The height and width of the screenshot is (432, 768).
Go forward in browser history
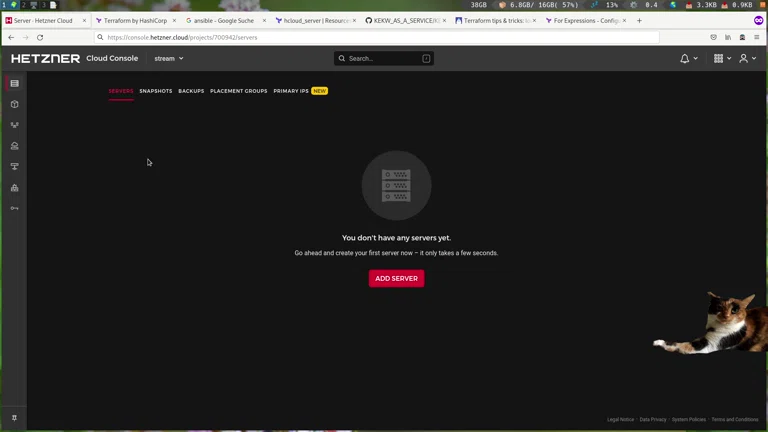[x=25, y=37]
